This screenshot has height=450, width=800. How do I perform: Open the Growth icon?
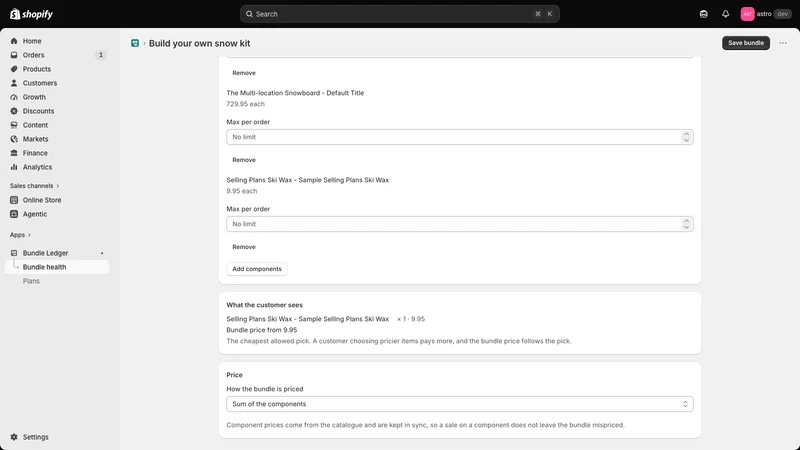(14, 97)
